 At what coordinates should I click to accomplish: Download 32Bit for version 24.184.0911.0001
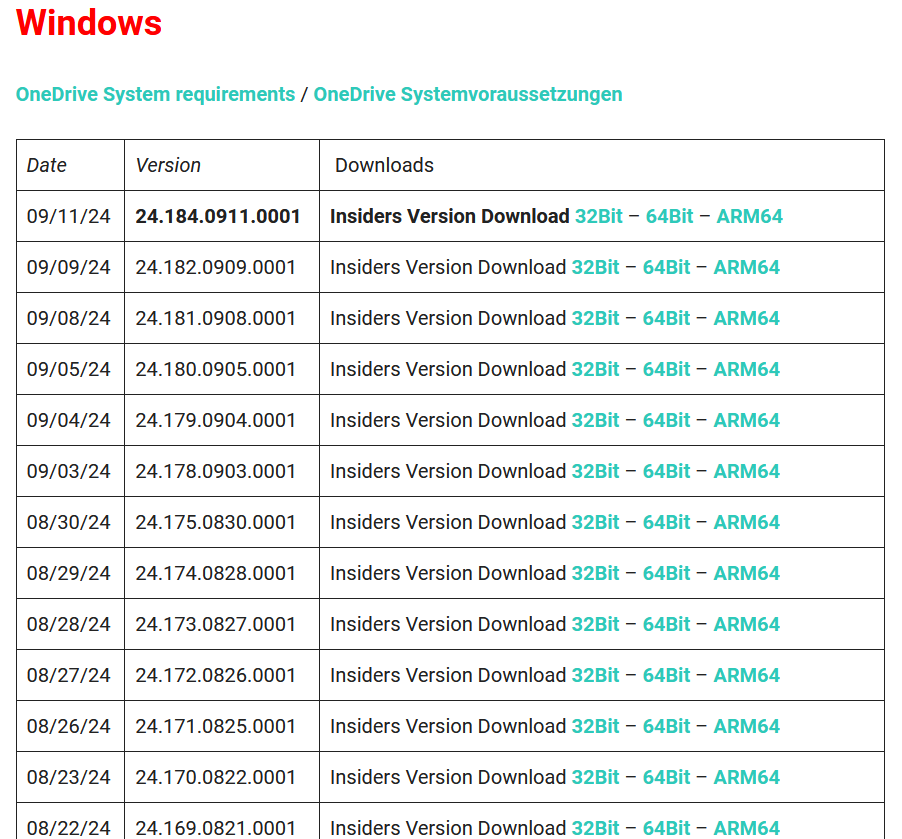599,216
